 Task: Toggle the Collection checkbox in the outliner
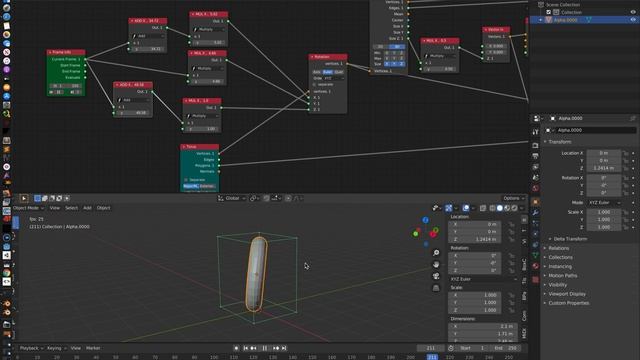pos(548,12)
